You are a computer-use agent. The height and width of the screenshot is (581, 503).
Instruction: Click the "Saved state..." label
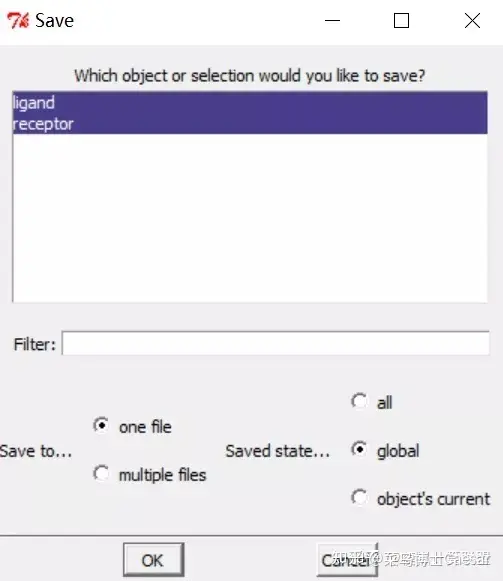coord(278,451)
